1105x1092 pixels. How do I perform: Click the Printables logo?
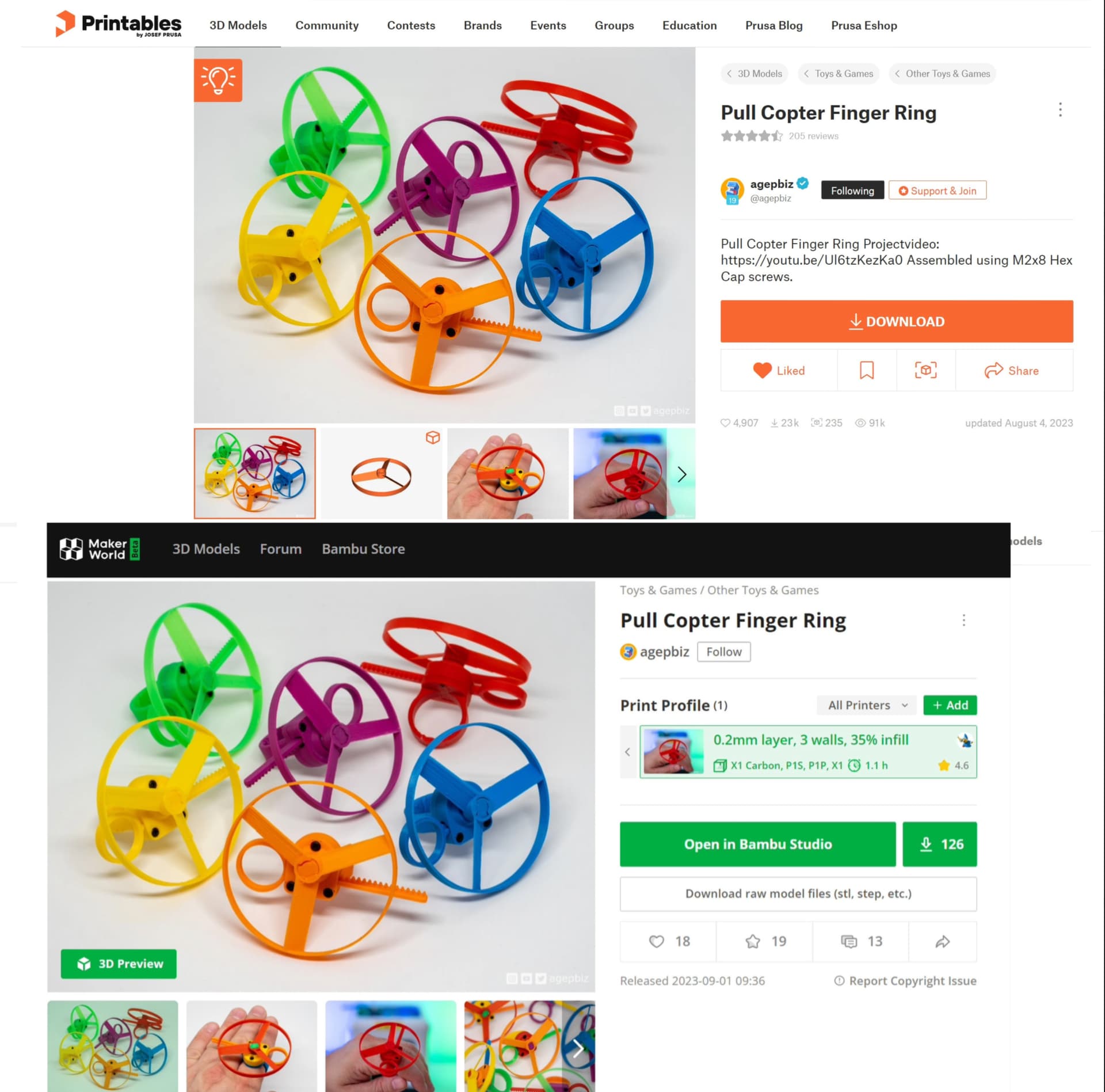(118, 24)
